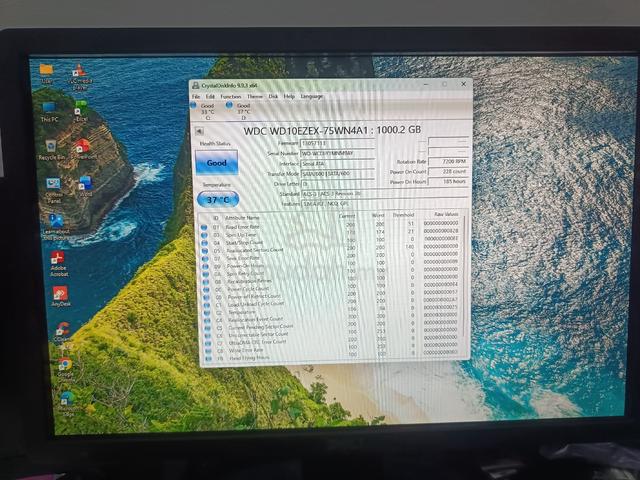The height and width of the screenshot is (480, 640).
Task: Click the Power On Count value field
Action: click(447, 171)
